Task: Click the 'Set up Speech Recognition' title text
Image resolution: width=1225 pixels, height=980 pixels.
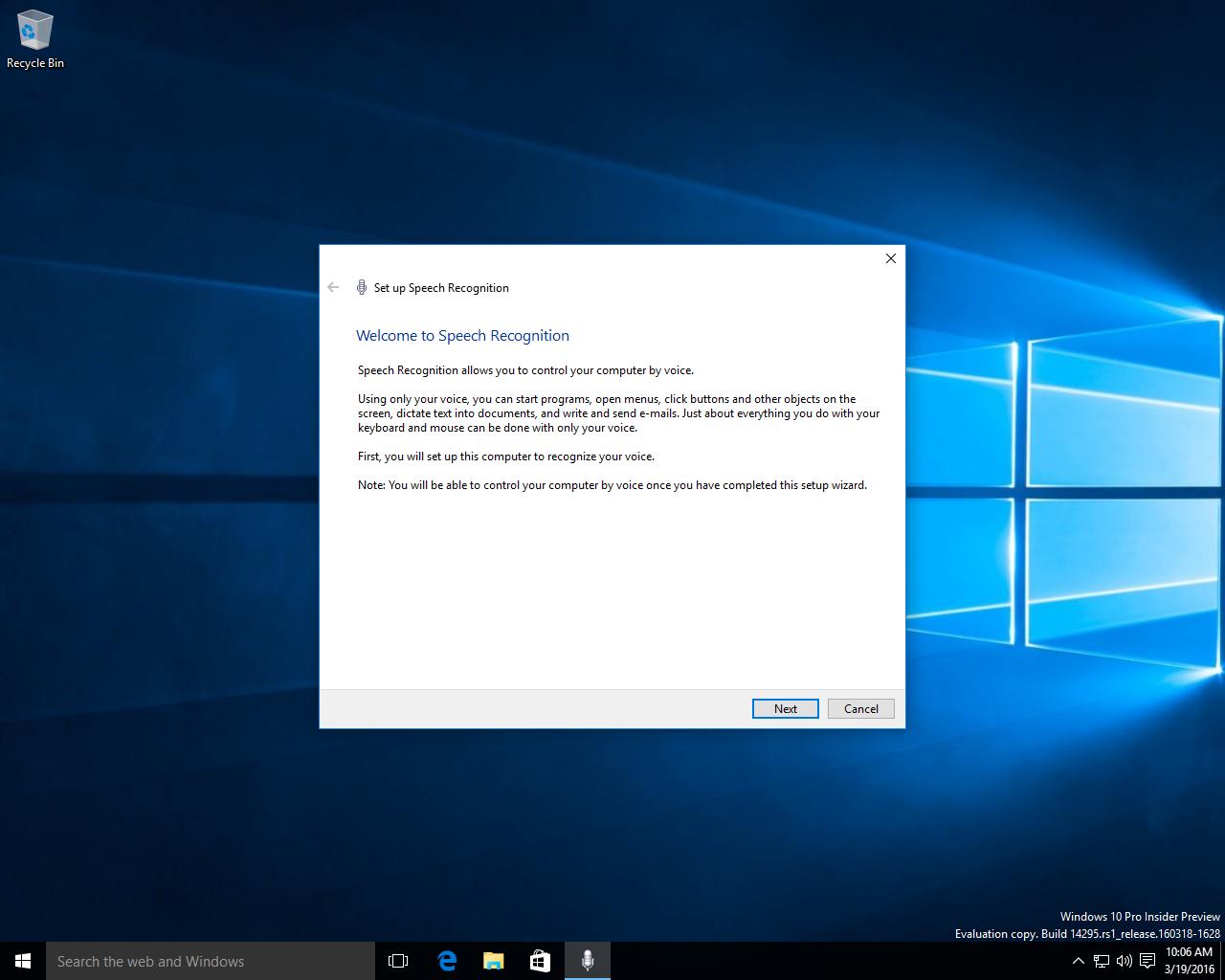Action: tap(441, 288)
